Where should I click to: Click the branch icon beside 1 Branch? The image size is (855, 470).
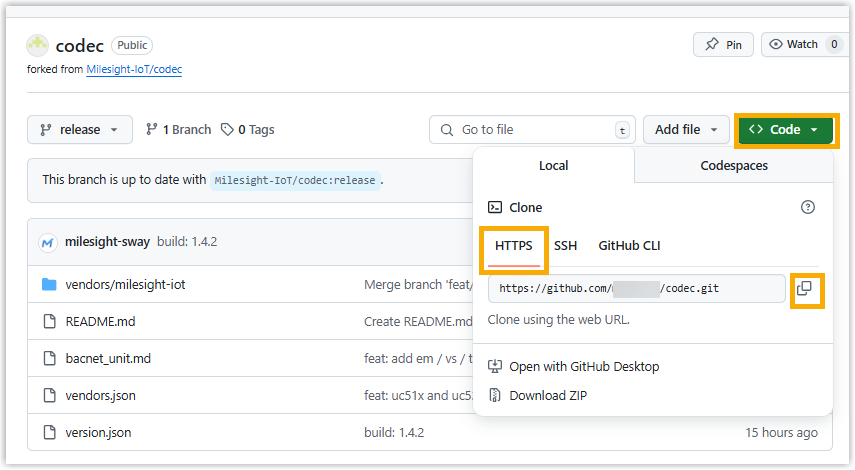click(152, 130)
